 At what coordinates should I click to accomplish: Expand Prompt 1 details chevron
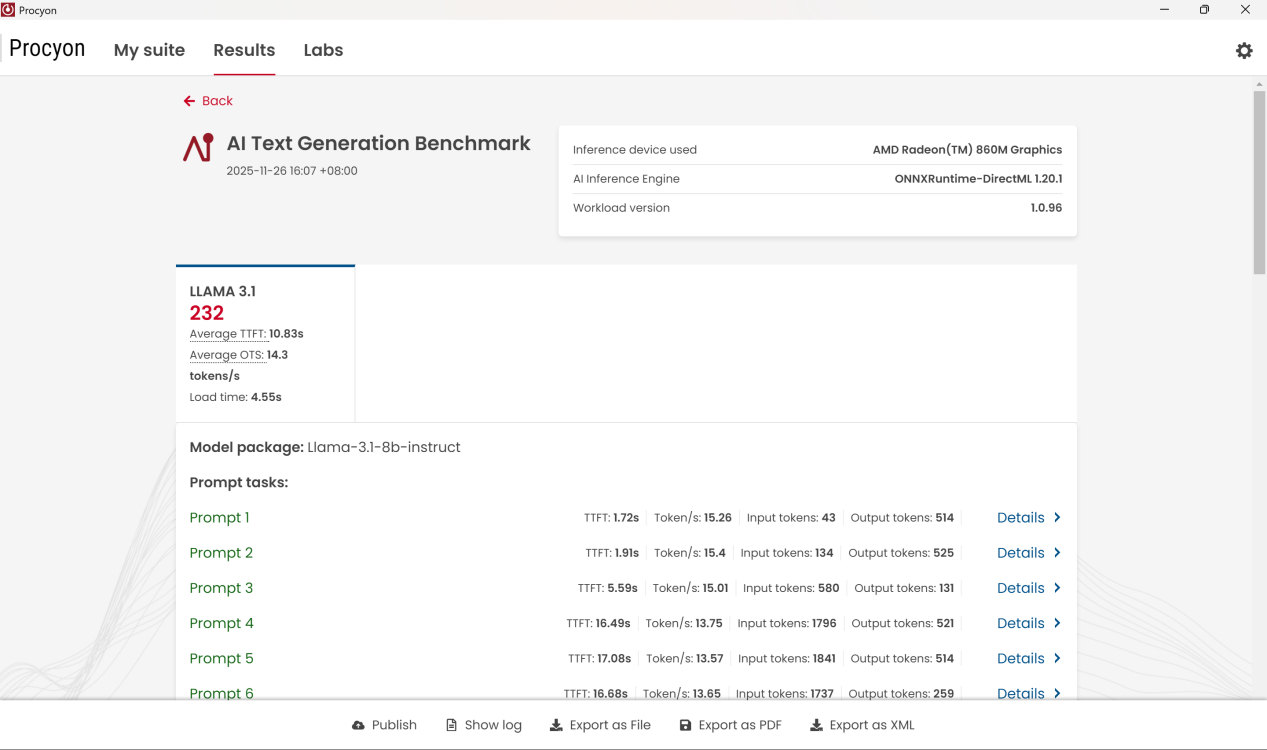(1057, 518)
